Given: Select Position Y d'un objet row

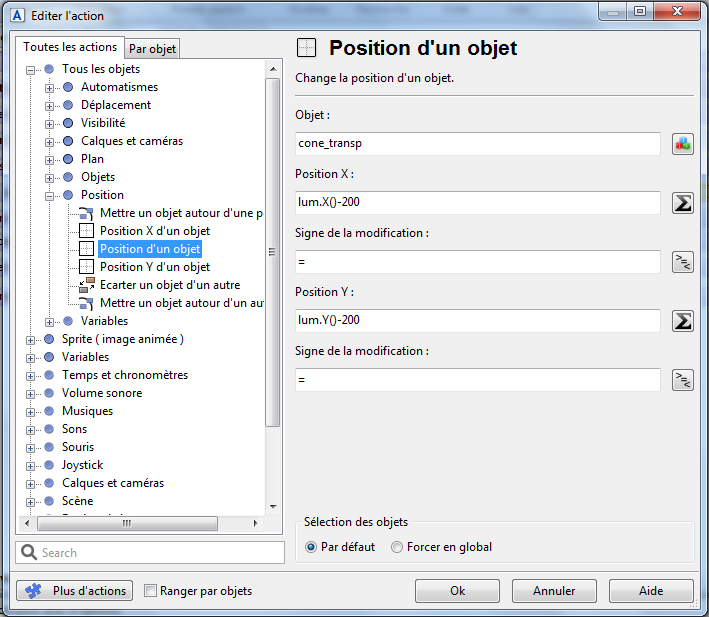Looking at the screenshot, I should pyautogui.click(x=155, y=267).
